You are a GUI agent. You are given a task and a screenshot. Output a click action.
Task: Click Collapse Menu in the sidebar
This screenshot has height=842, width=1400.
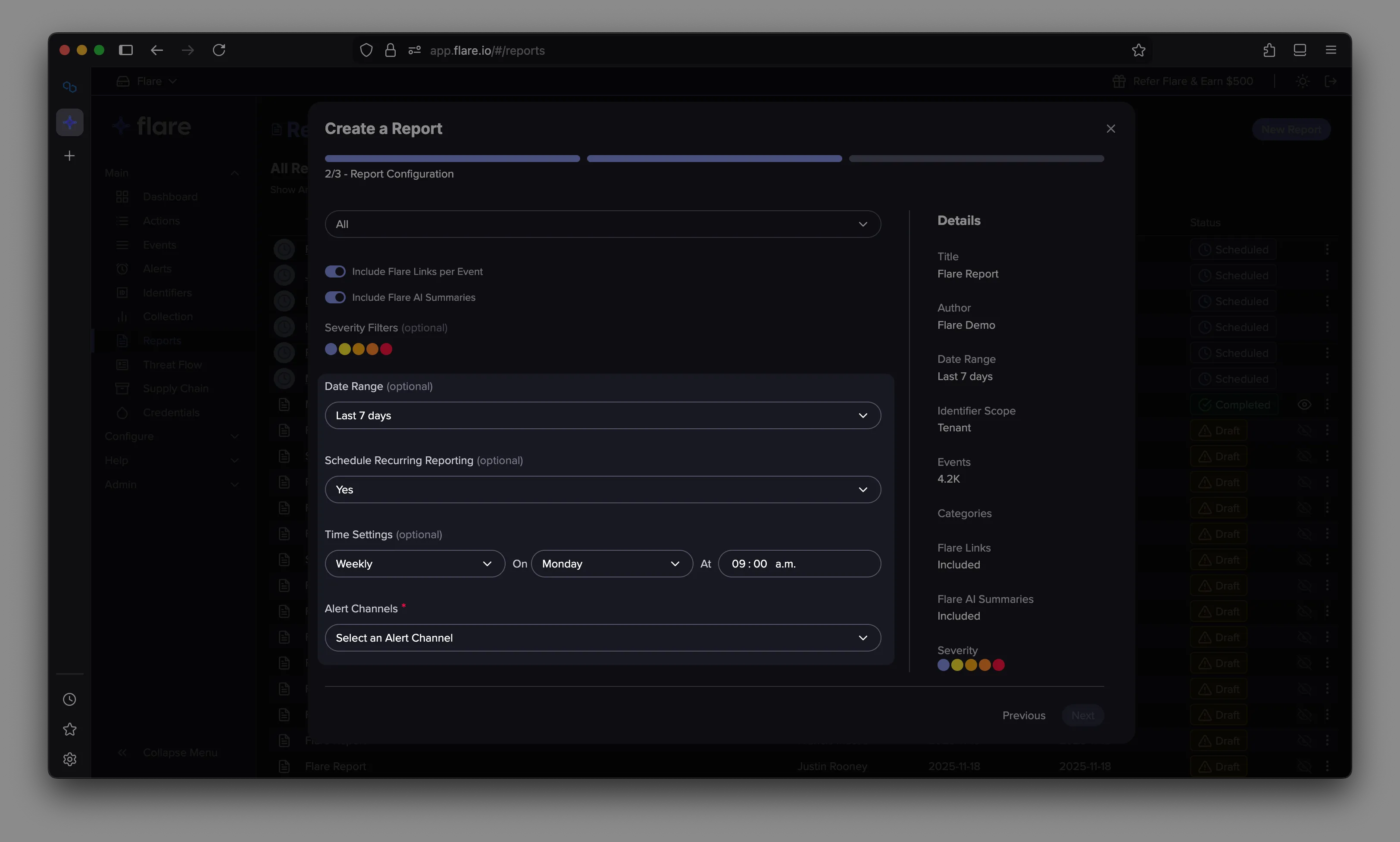[180, 753]
